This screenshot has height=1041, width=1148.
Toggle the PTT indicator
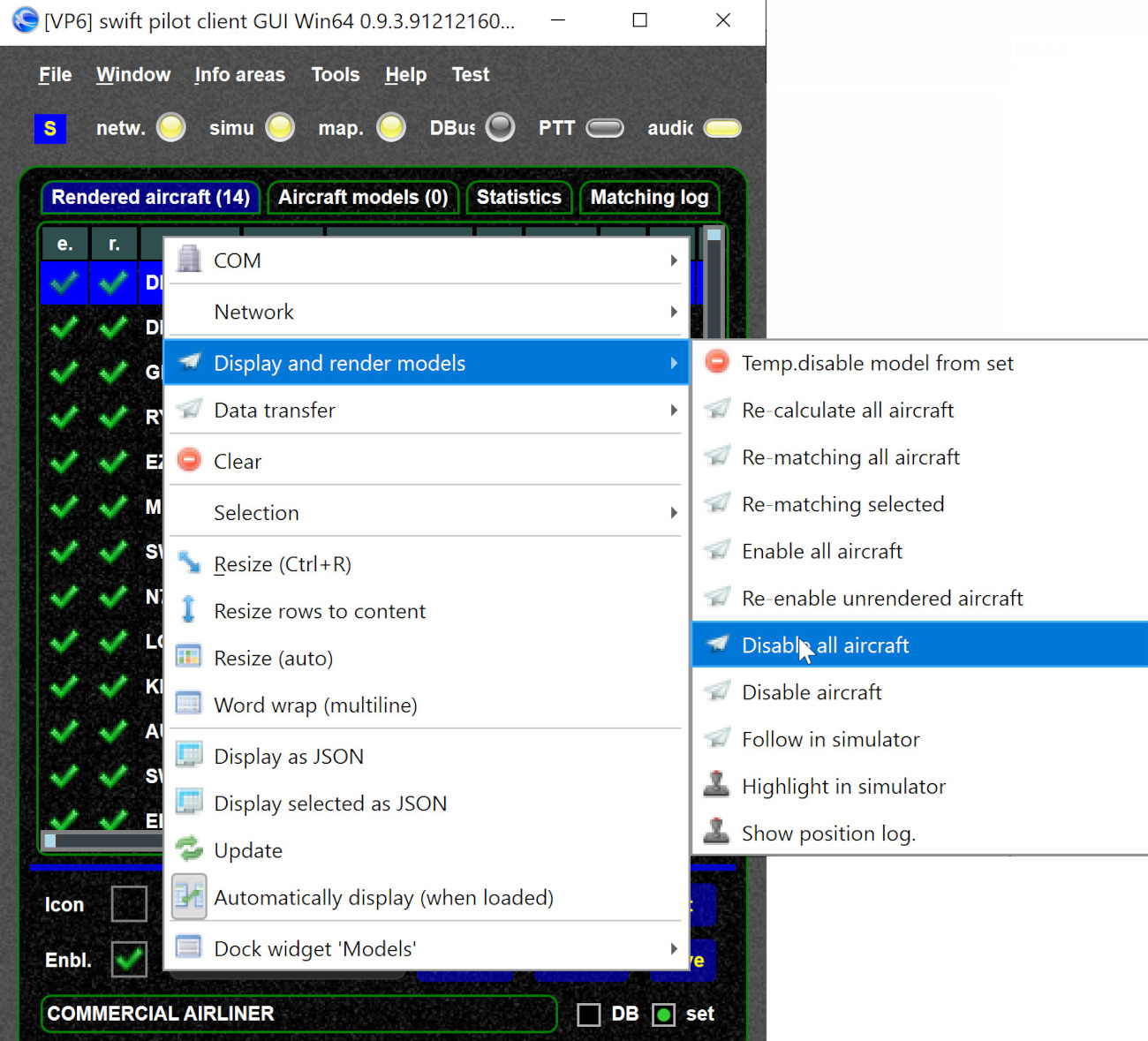[605, 129]
